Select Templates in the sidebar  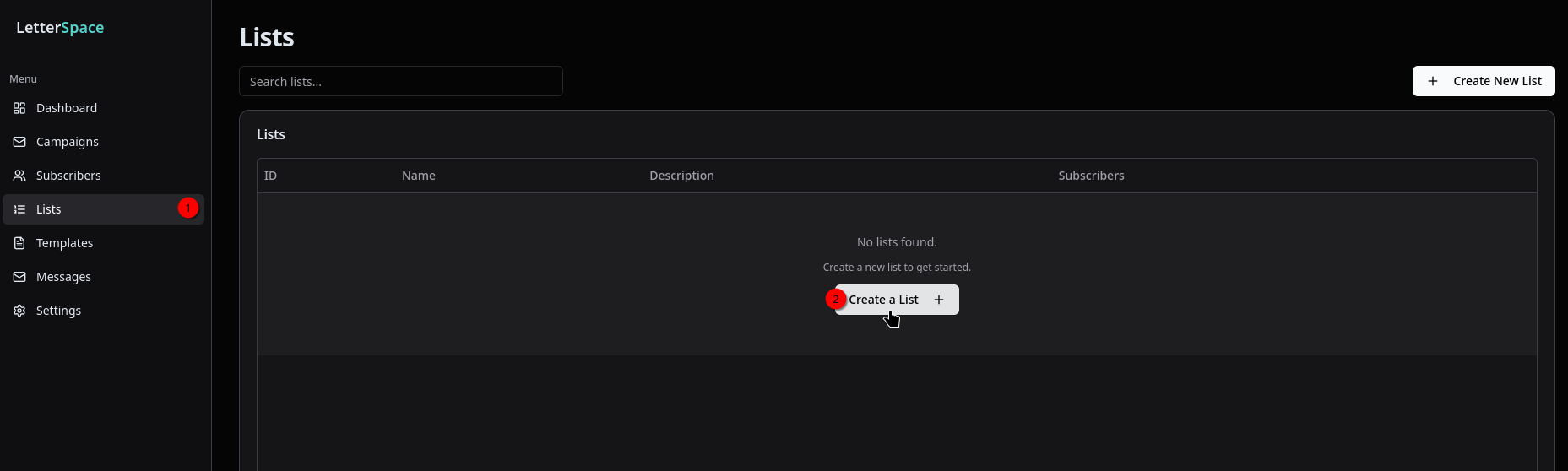point(103,243)
